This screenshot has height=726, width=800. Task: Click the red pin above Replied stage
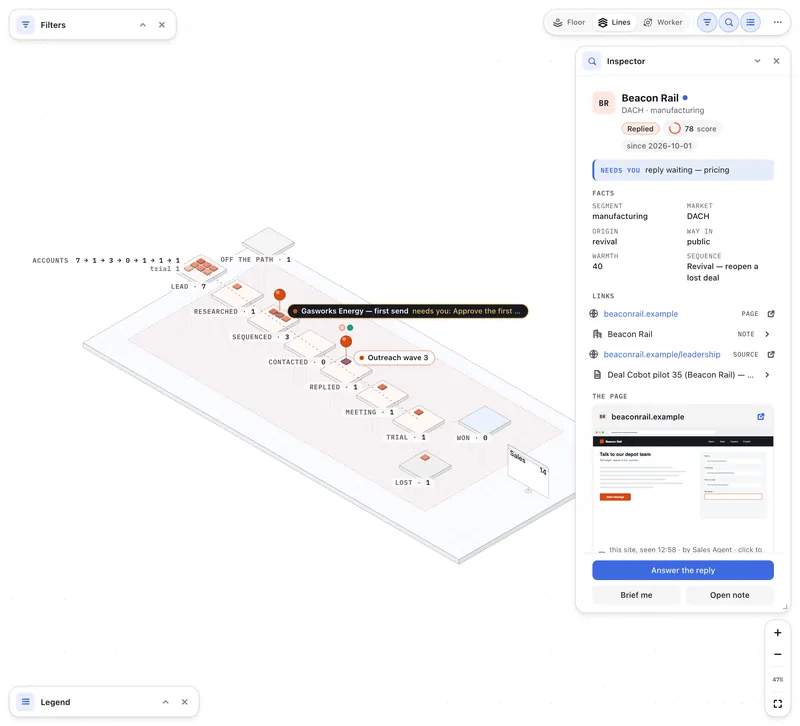coord(346,341)
